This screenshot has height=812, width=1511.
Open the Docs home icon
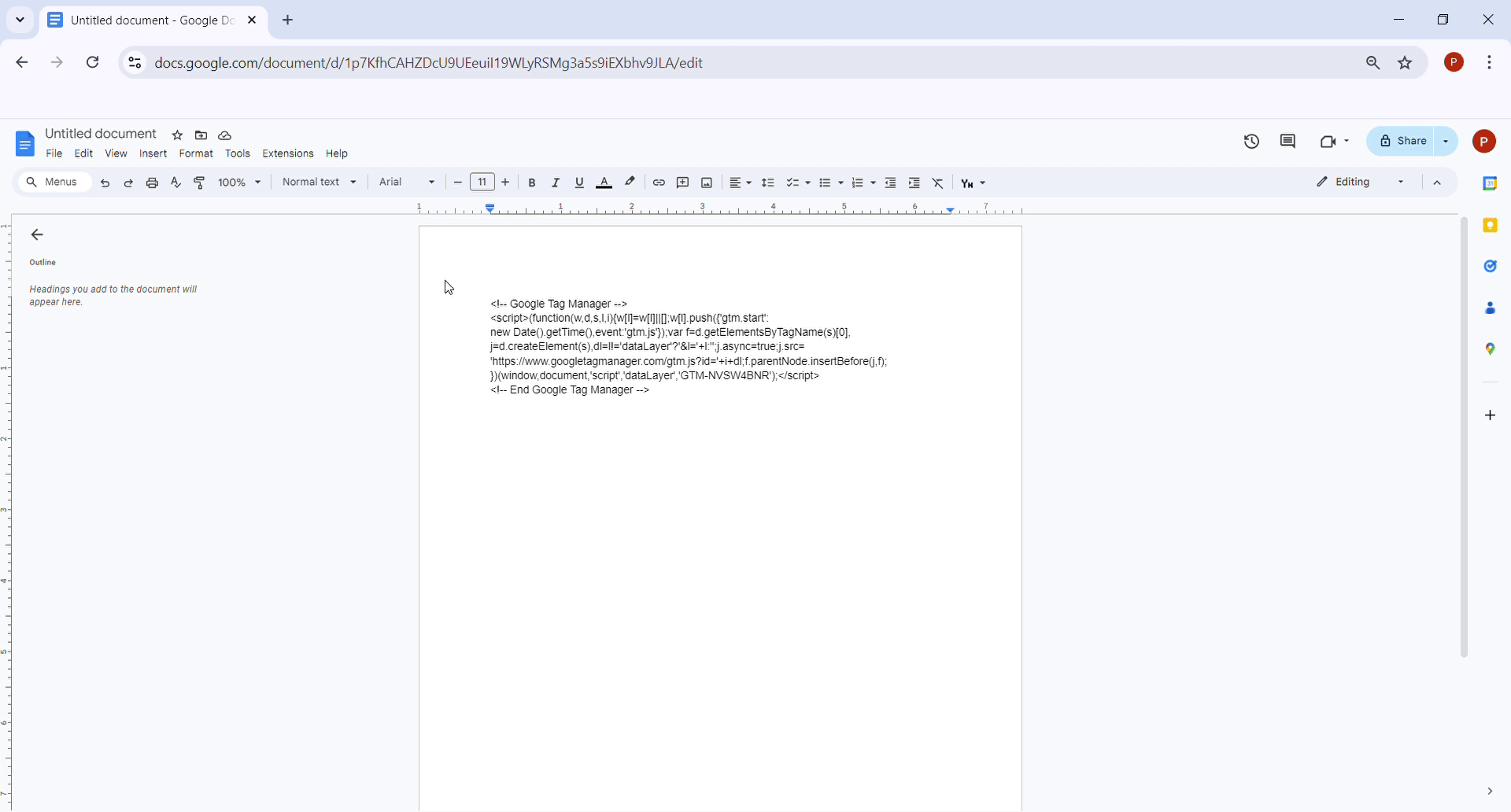click(x=25, y=143)
